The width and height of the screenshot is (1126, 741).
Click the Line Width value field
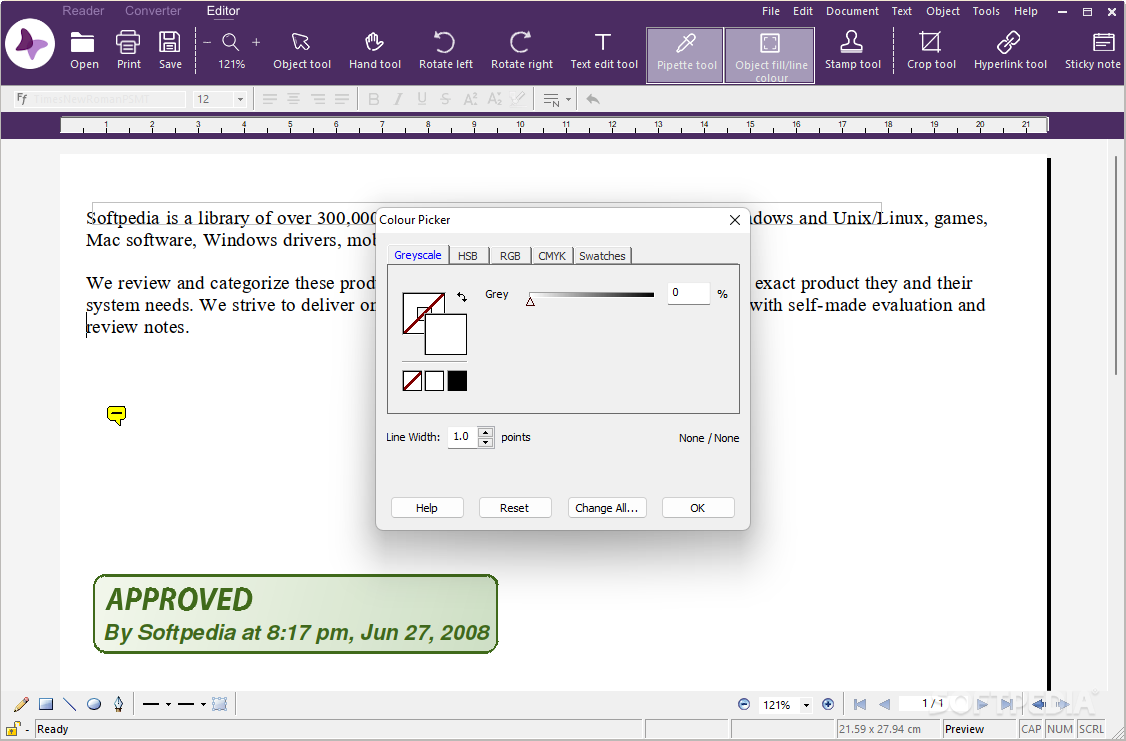click(x=463, y=437)
